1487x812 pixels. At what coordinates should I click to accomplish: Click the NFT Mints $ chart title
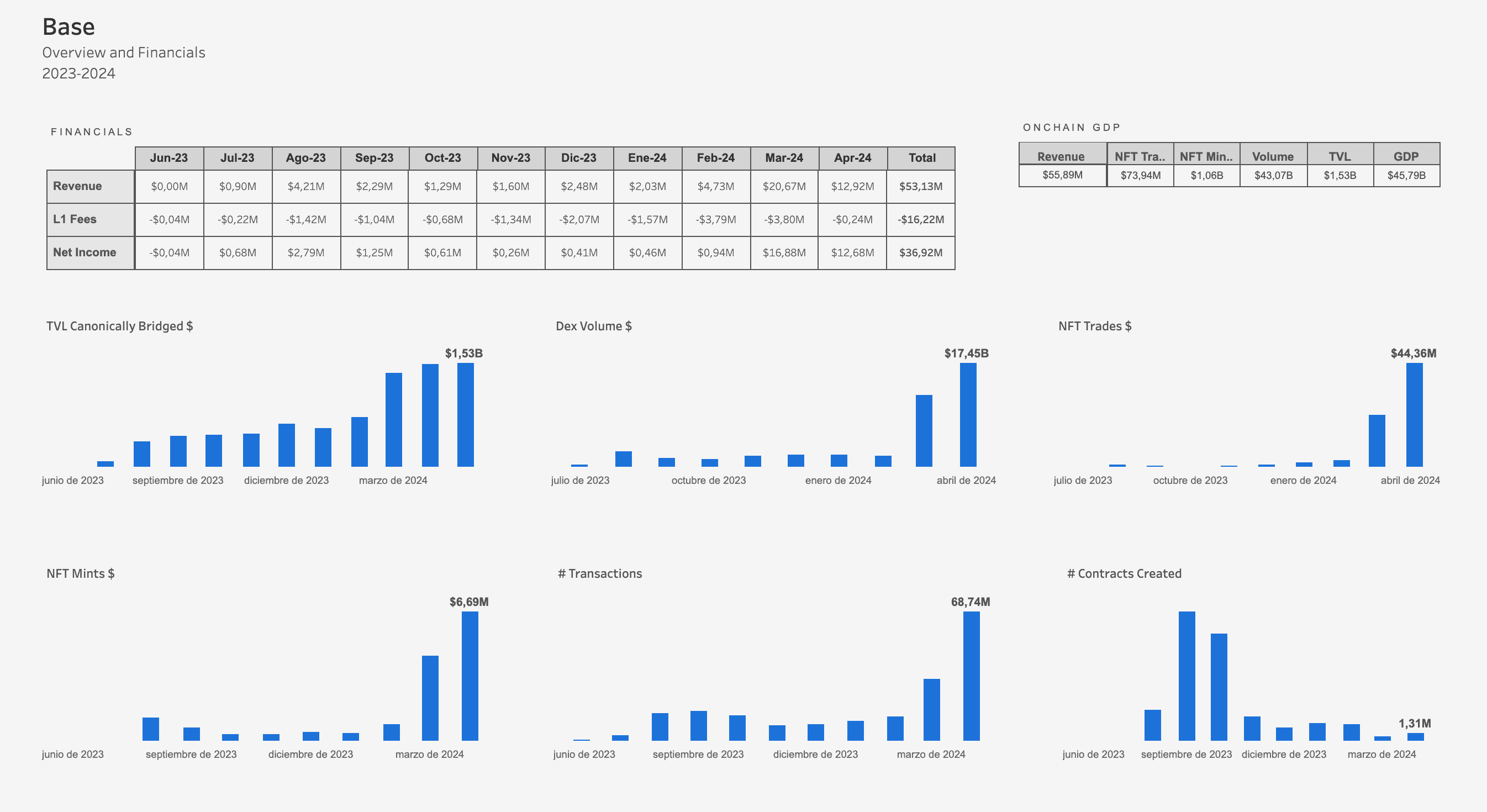tap(80, 574)
